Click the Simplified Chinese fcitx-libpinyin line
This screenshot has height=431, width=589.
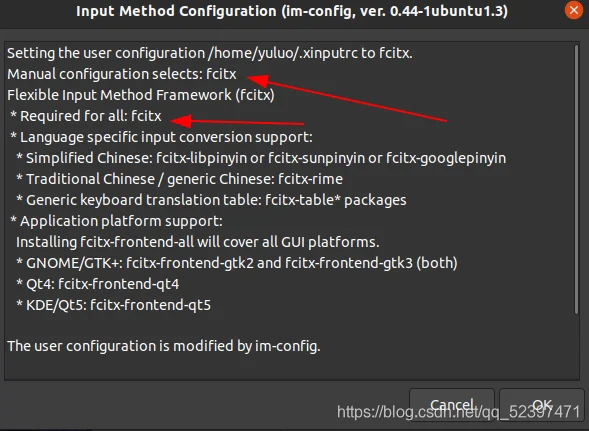pos(261,158)
